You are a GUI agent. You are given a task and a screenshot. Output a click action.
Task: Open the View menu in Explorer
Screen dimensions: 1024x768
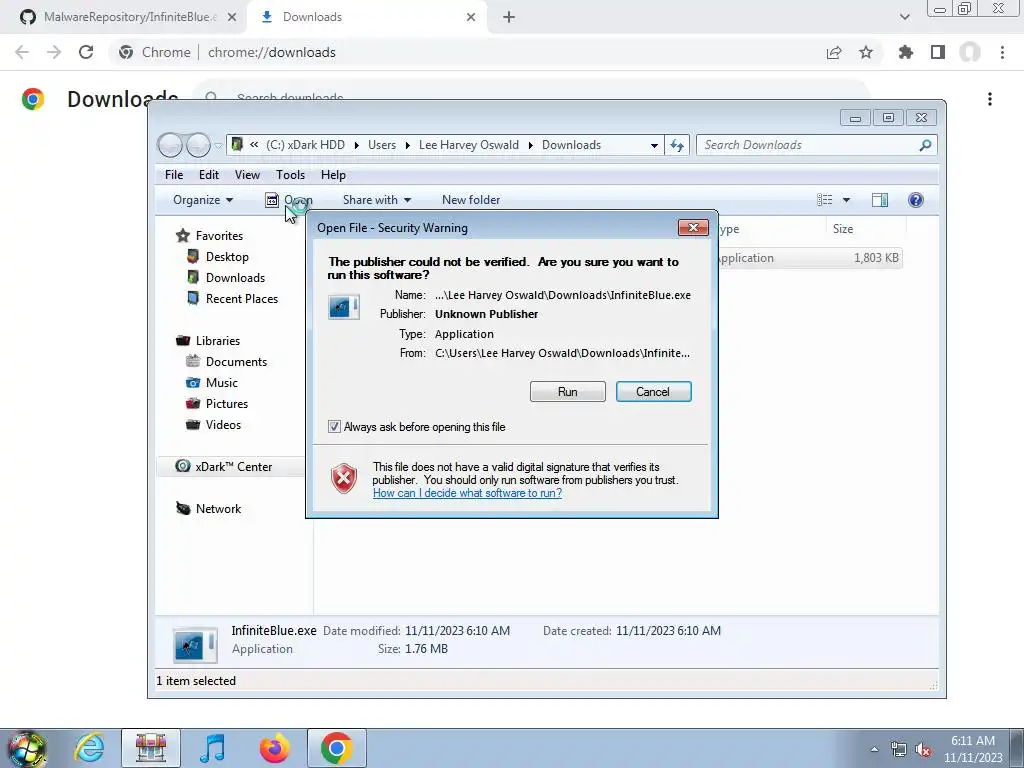[x=248, y=175]
